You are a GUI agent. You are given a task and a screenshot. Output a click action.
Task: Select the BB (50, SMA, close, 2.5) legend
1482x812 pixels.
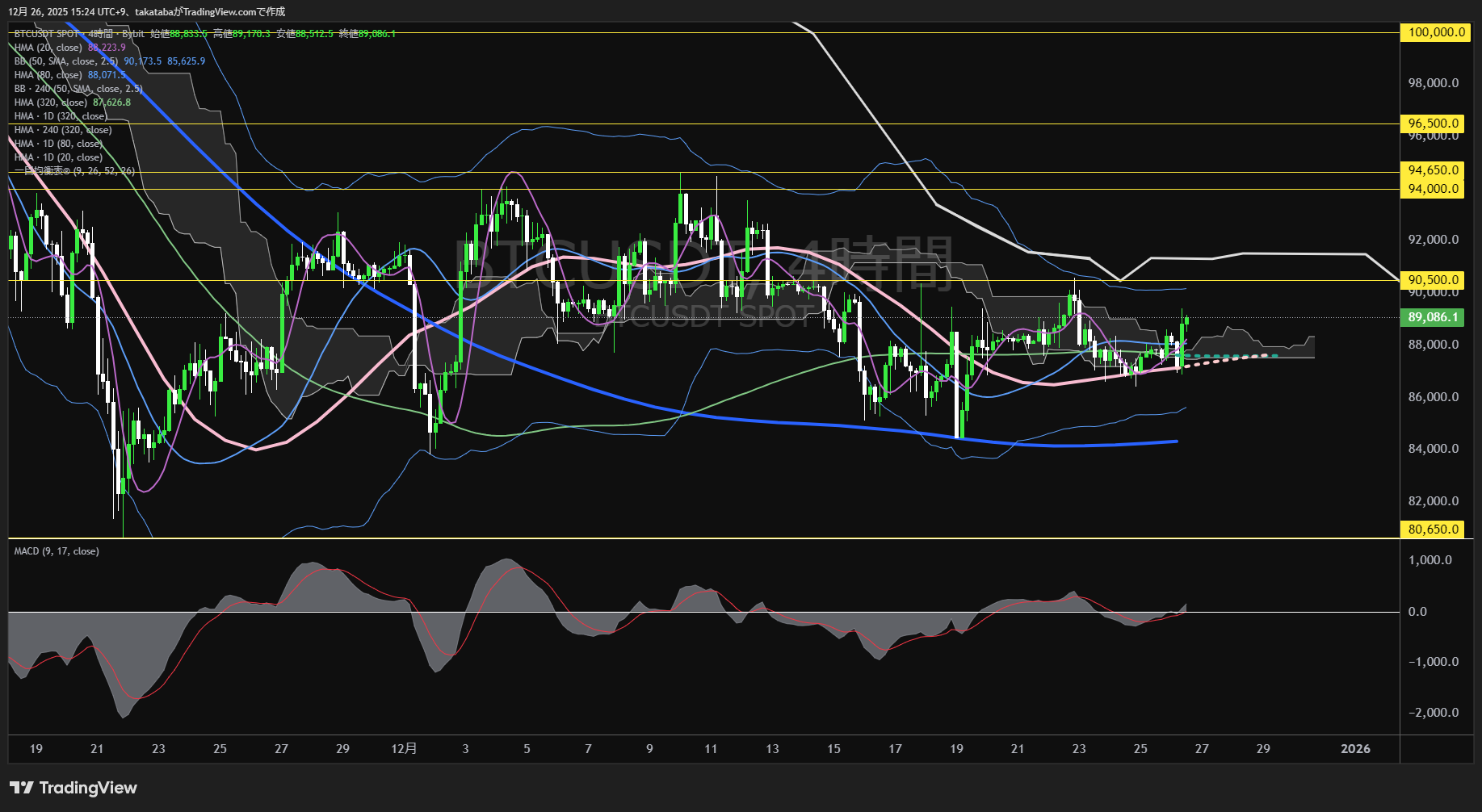(x=66, y=61)
